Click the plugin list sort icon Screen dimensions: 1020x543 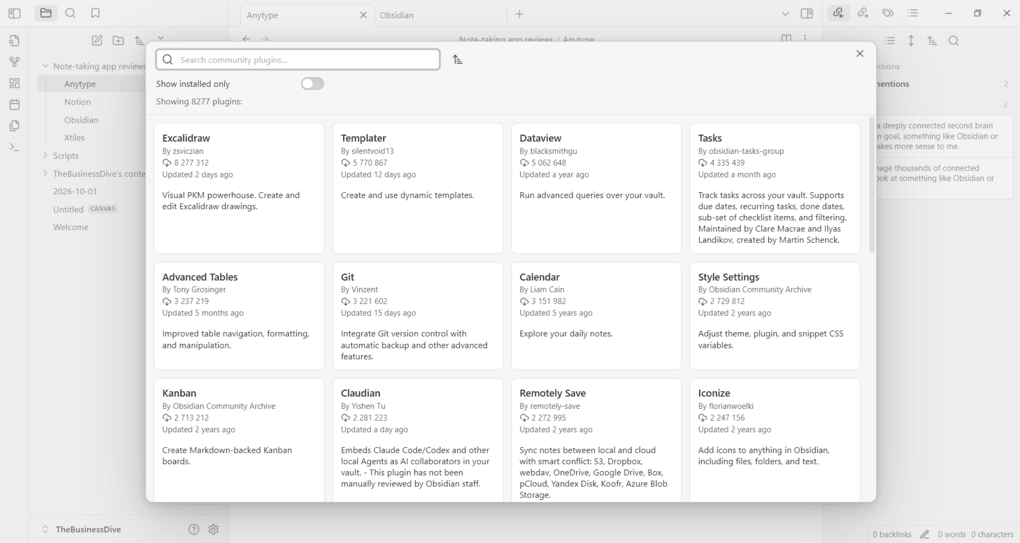tap(458, 59)
